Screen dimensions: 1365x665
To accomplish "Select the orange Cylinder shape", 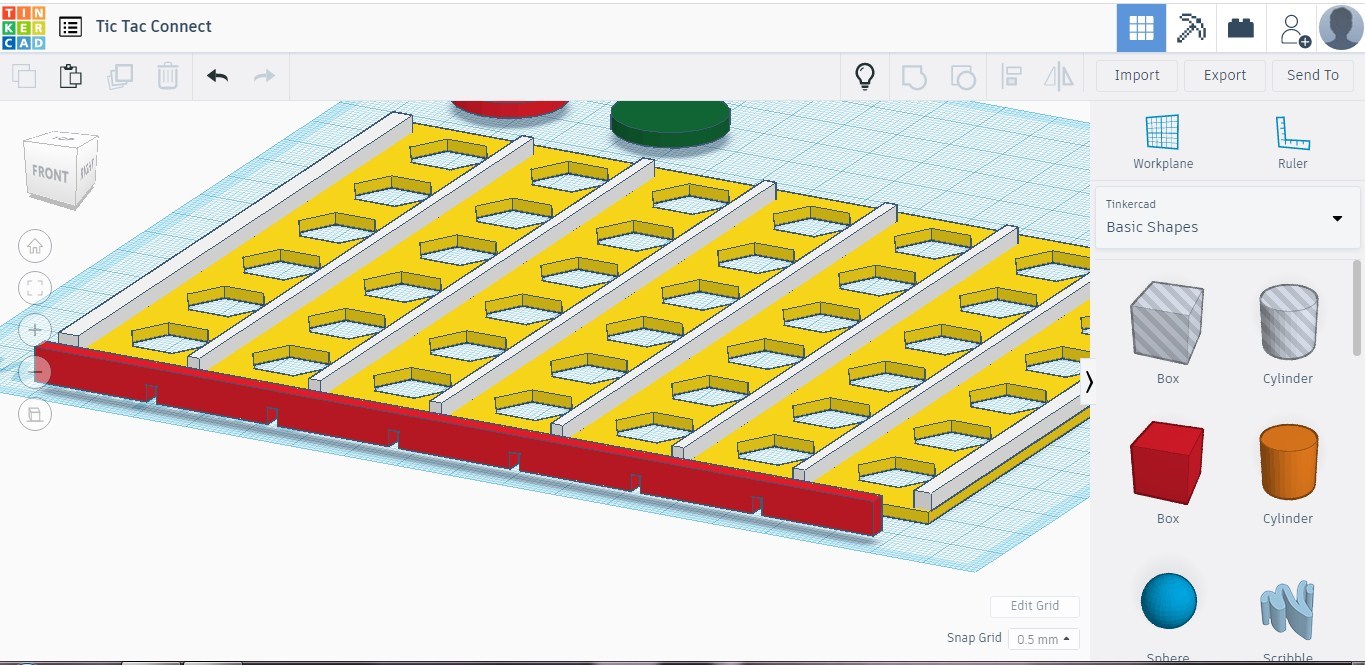I will [1288, 463].
